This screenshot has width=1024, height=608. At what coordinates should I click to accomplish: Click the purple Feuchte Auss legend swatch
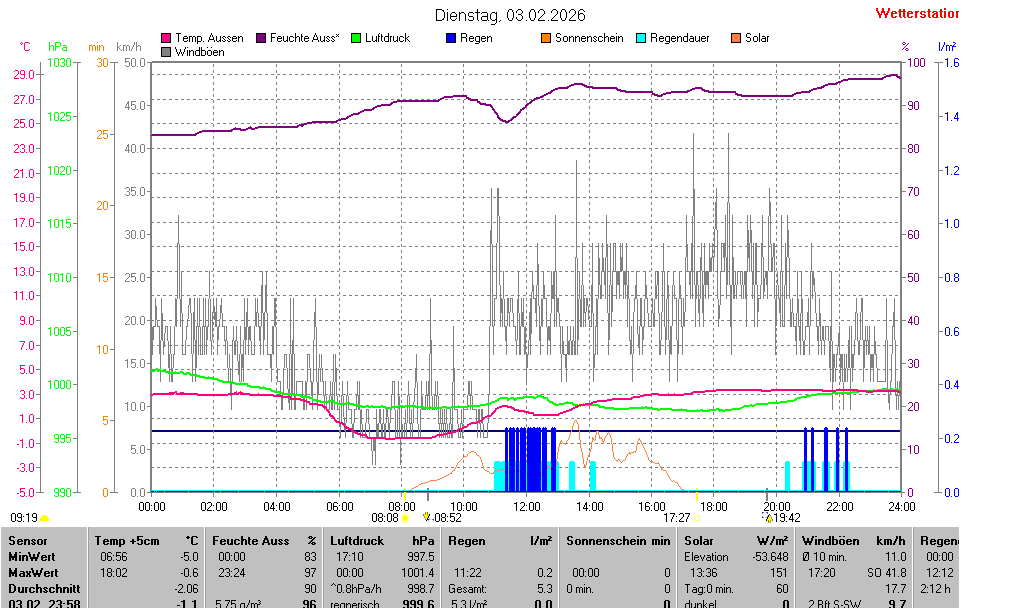coord(262,38)
